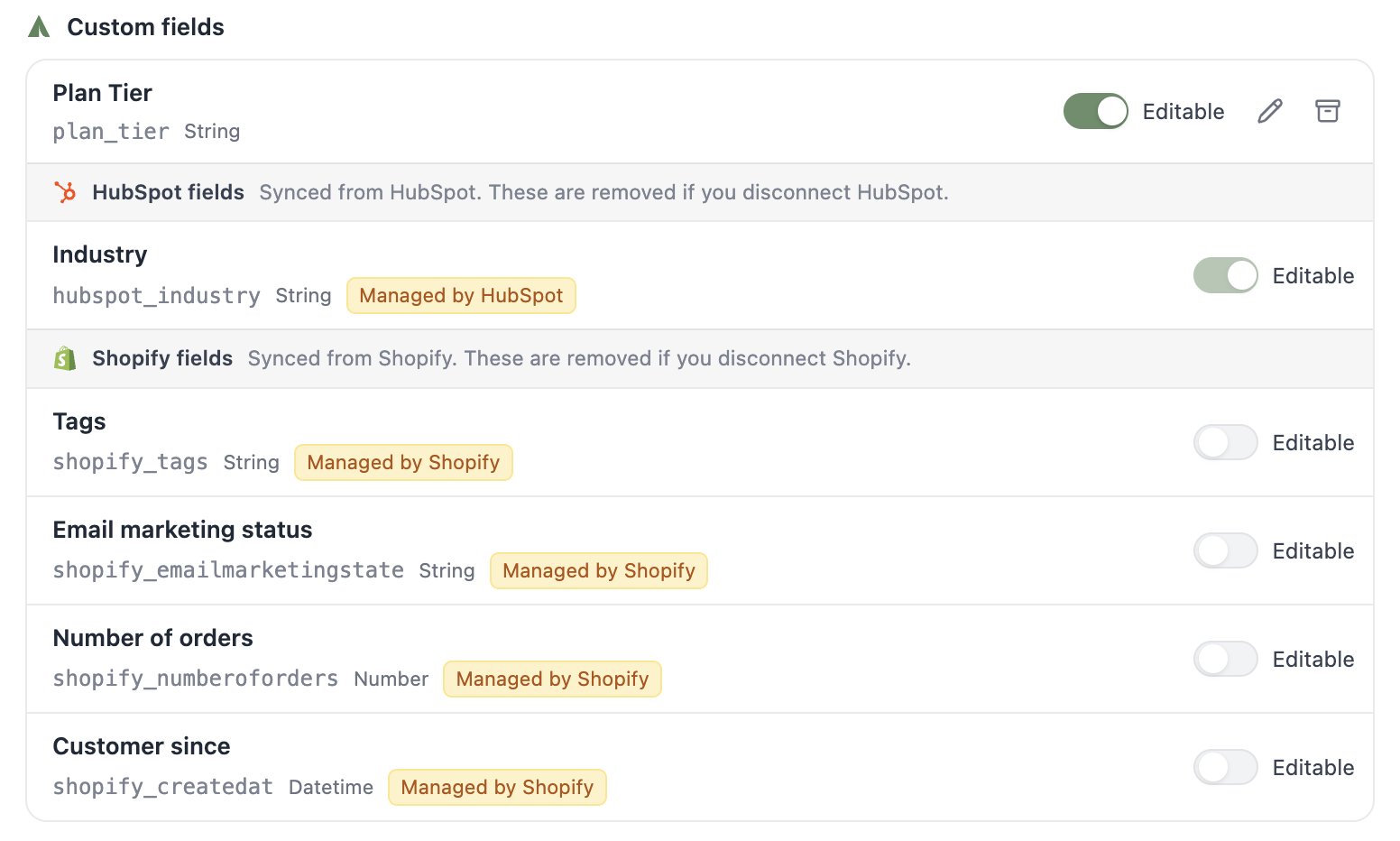Turn on Editable for Number of orders
Screen dimensions: 1400x841
[1225, 659]
